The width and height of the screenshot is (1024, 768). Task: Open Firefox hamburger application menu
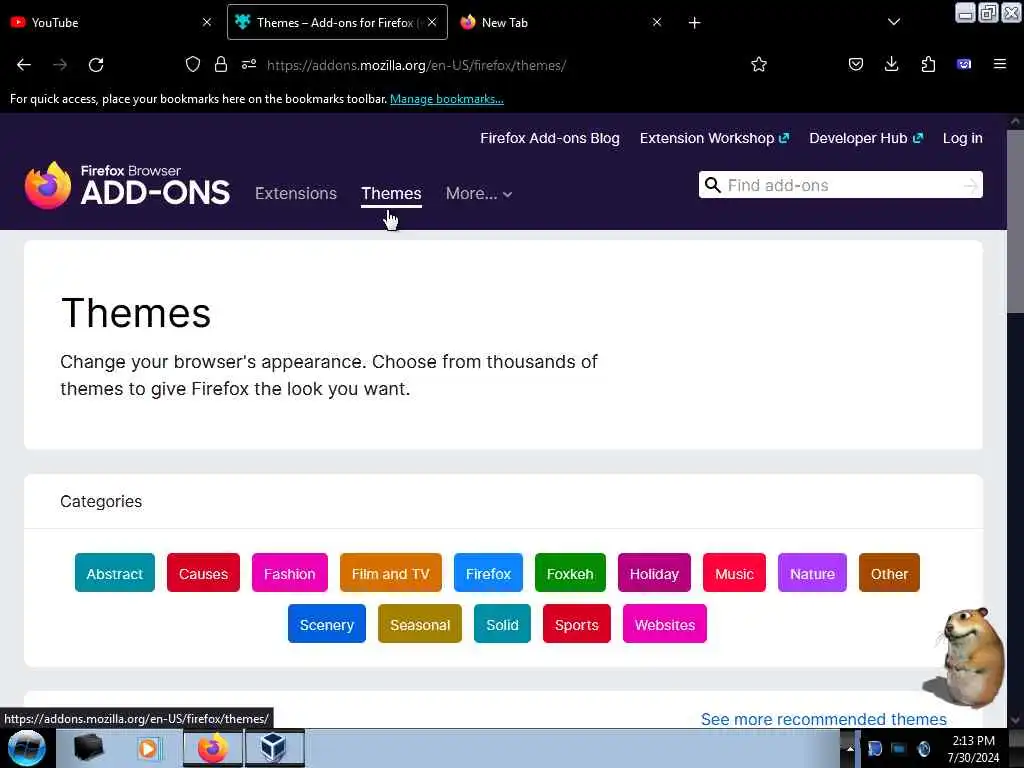[x=999, y=64]
